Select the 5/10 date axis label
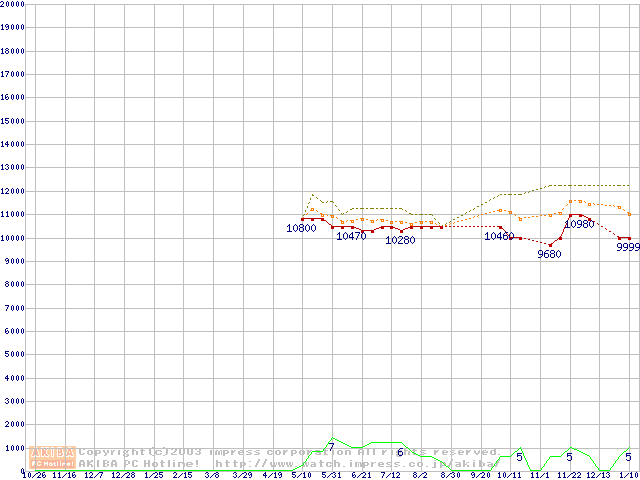 tap(301, 475)
